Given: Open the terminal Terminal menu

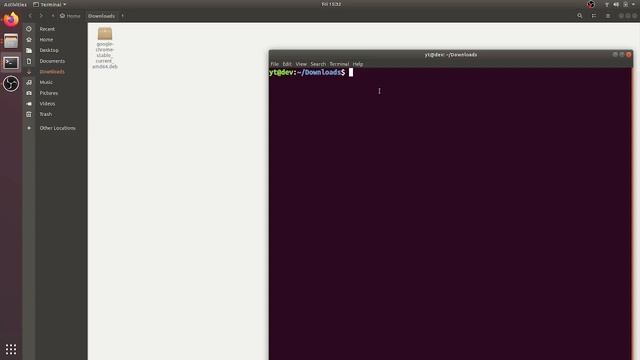Looking at the screenshot, I should tap(339, 64).
